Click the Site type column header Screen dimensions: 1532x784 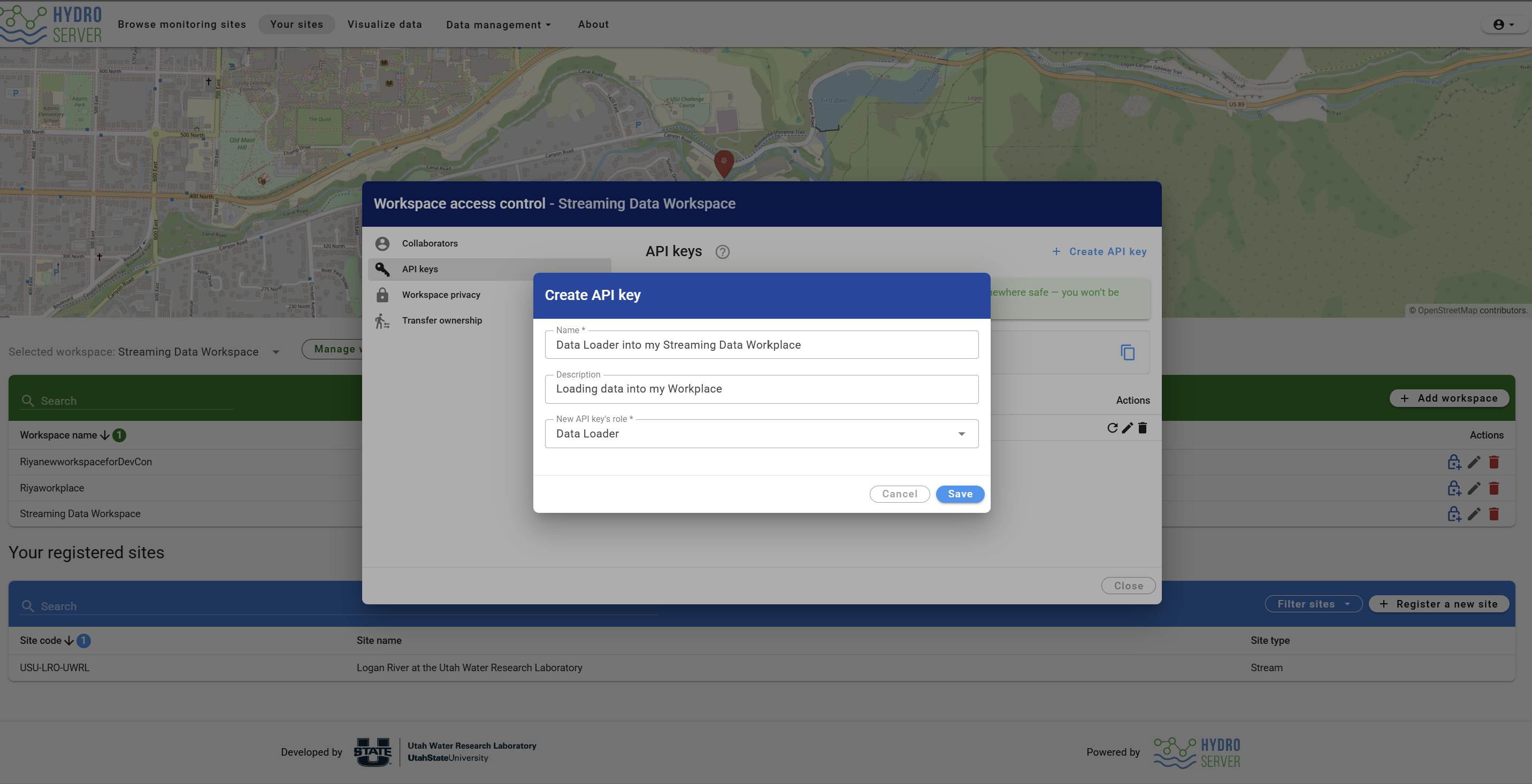1270,640
